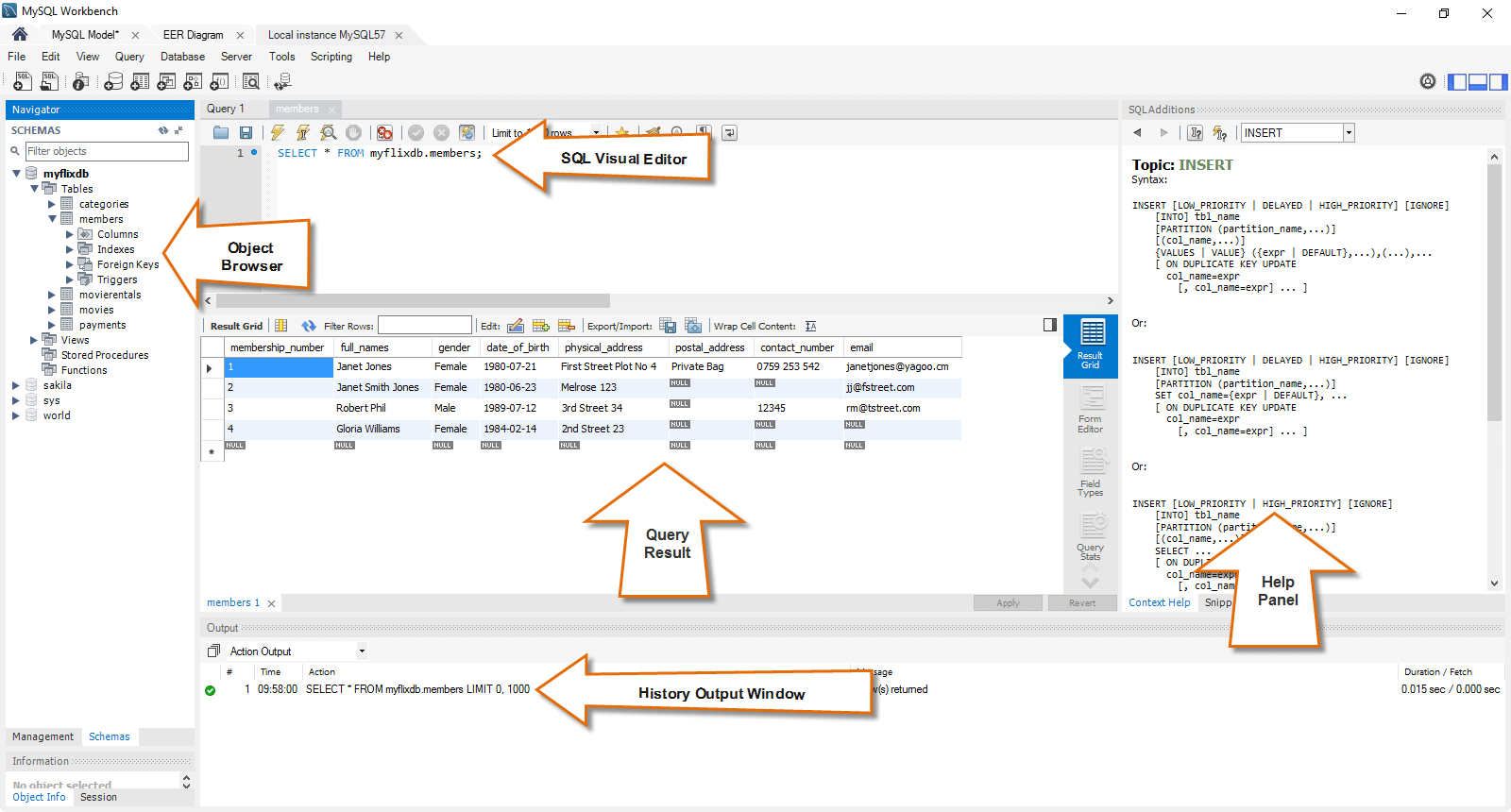Open the Context Help tab

coord(1160,602)
